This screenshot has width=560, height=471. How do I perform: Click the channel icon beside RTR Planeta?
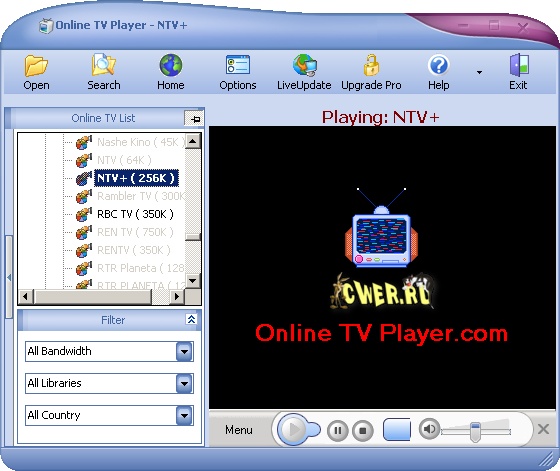[x=84, y=268]
